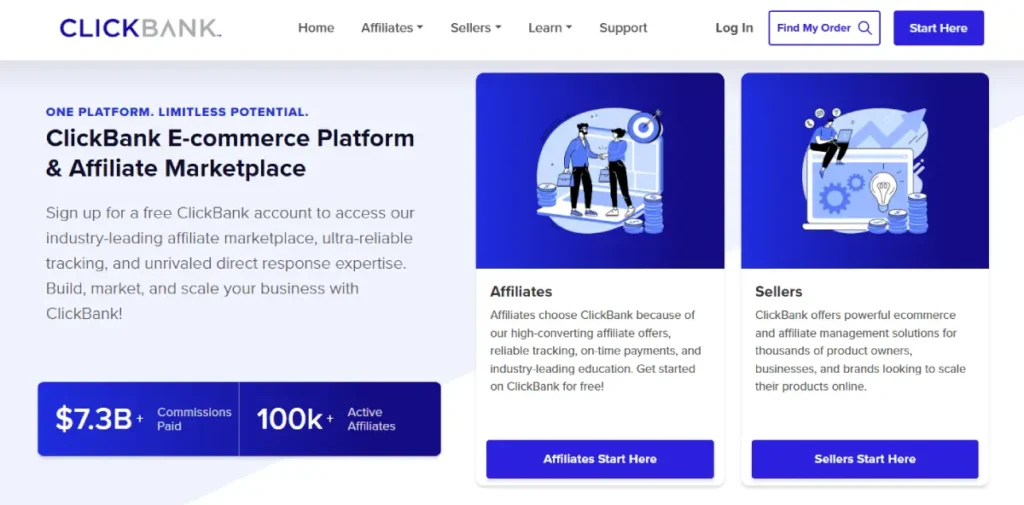Open the Home menu item
This screenshot has height=505, width=1024.
point(316,28)
